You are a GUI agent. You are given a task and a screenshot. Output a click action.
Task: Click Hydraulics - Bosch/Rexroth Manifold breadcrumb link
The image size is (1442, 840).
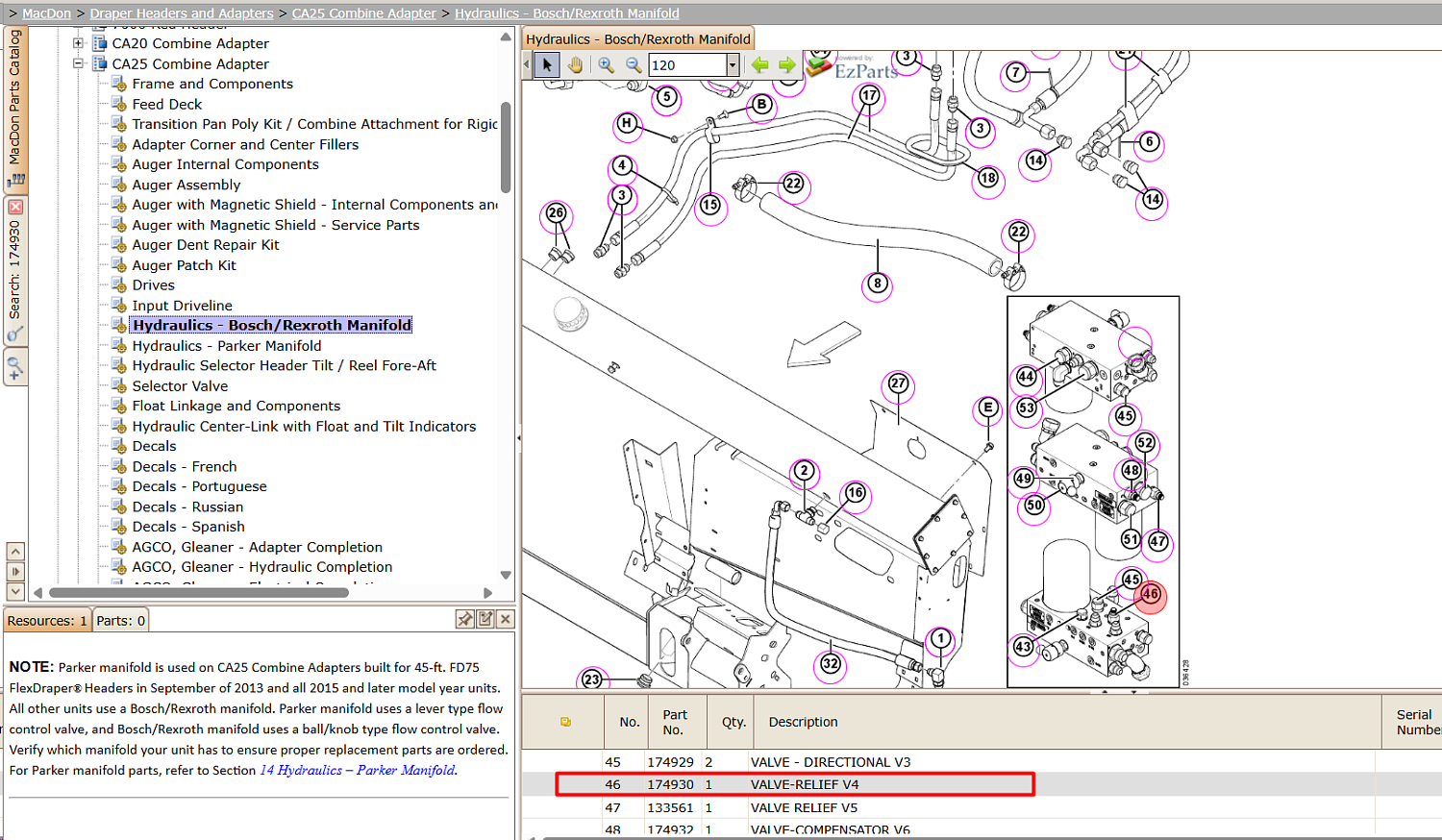[x=567, y=13]
